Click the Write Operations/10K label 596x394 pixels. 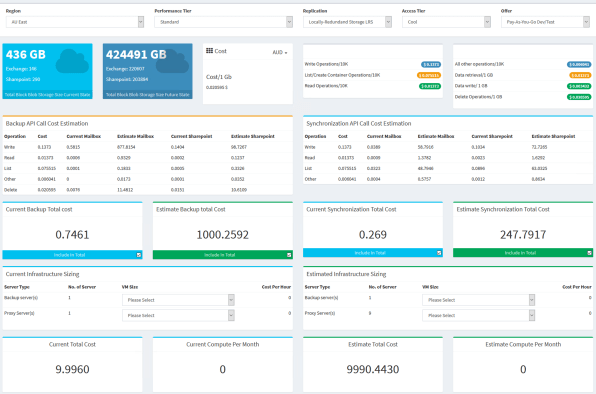click(x=326, y=64)
